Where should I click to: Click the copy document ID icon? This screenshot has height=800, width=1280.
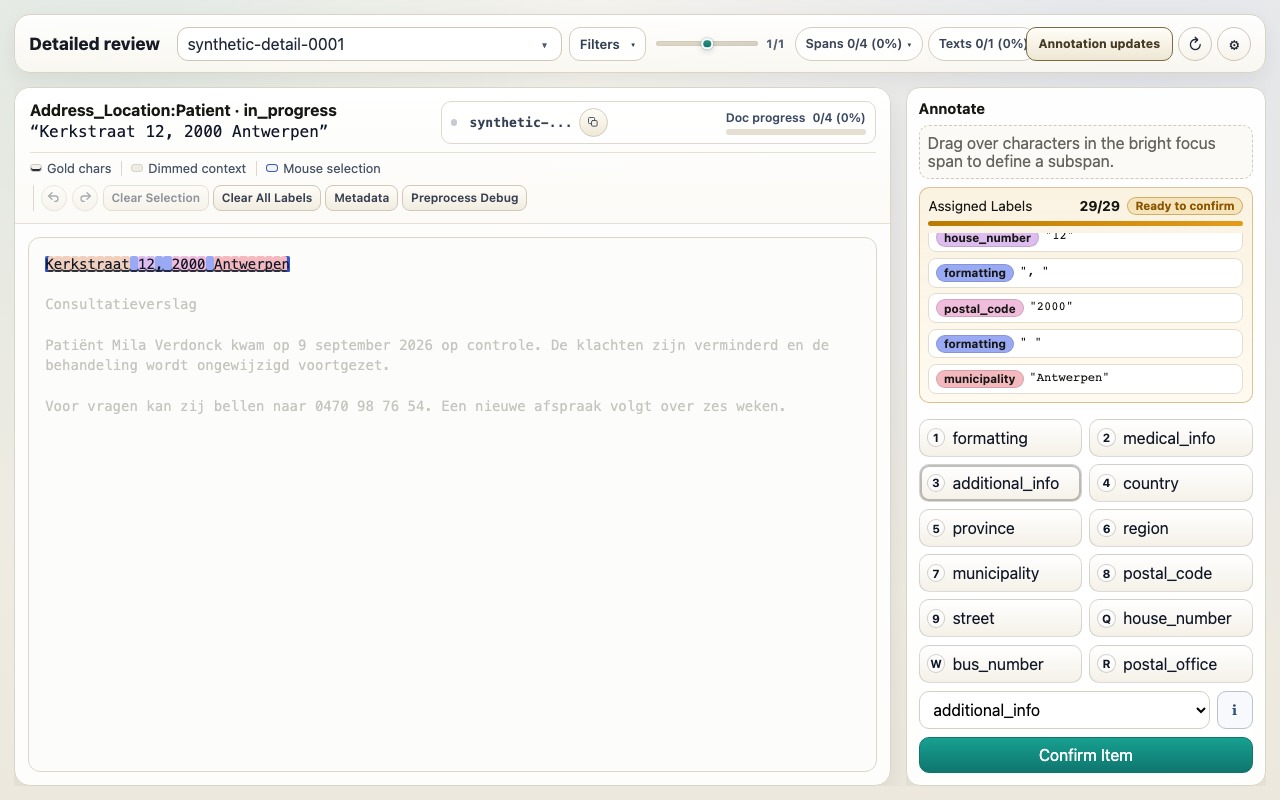[x=593, y=122]
